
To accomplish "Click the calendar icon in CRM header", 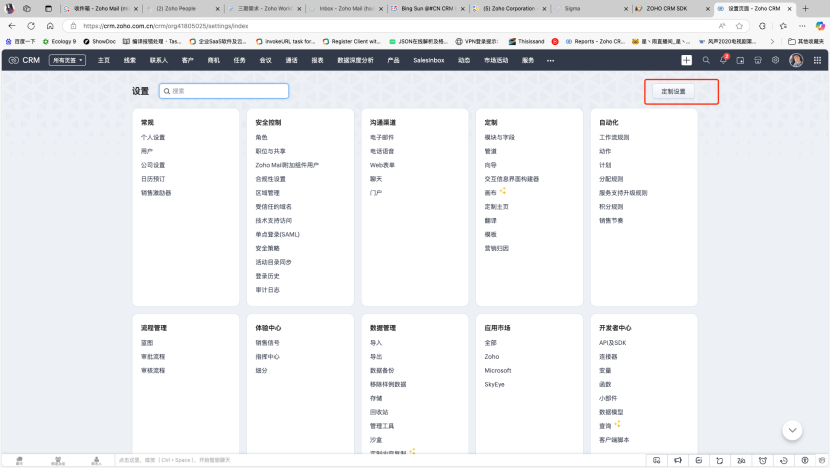I will 741,60.
